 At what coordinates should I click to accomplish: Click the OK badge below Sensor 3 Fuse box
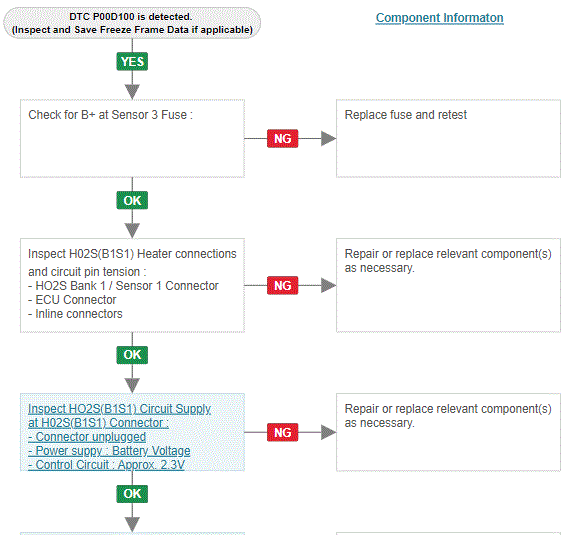pyautogui.click(x=132, y=200)
